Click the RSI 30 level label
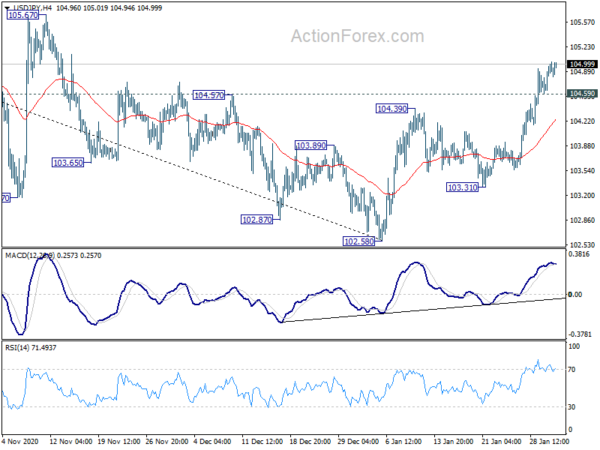 573,407
